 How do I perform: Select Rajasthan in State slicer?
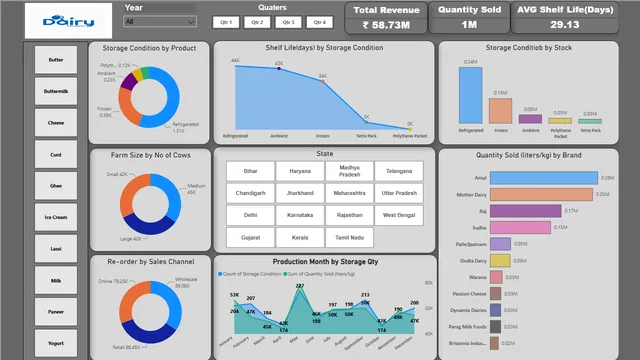[349, 215]
